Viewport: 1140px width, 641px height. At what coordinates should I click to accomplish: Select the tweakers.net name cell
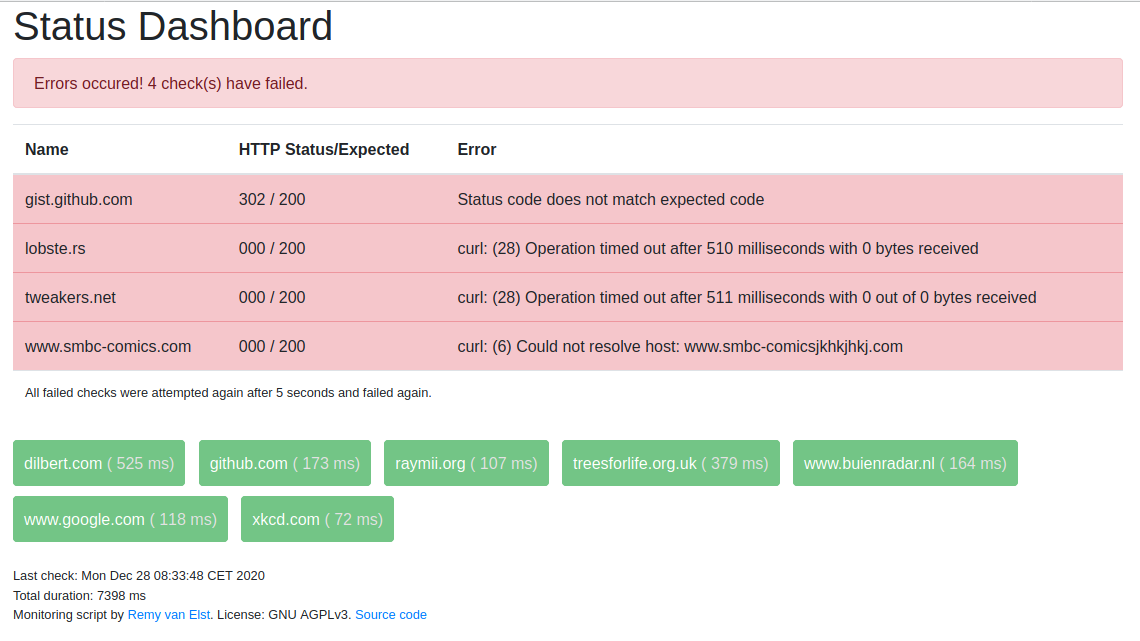pos(71,297)
